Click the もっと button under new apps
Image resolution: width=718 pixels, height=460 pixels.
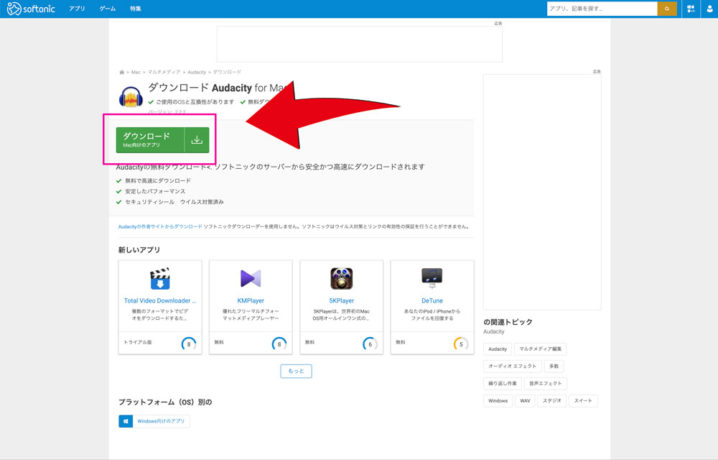point(296,371)
